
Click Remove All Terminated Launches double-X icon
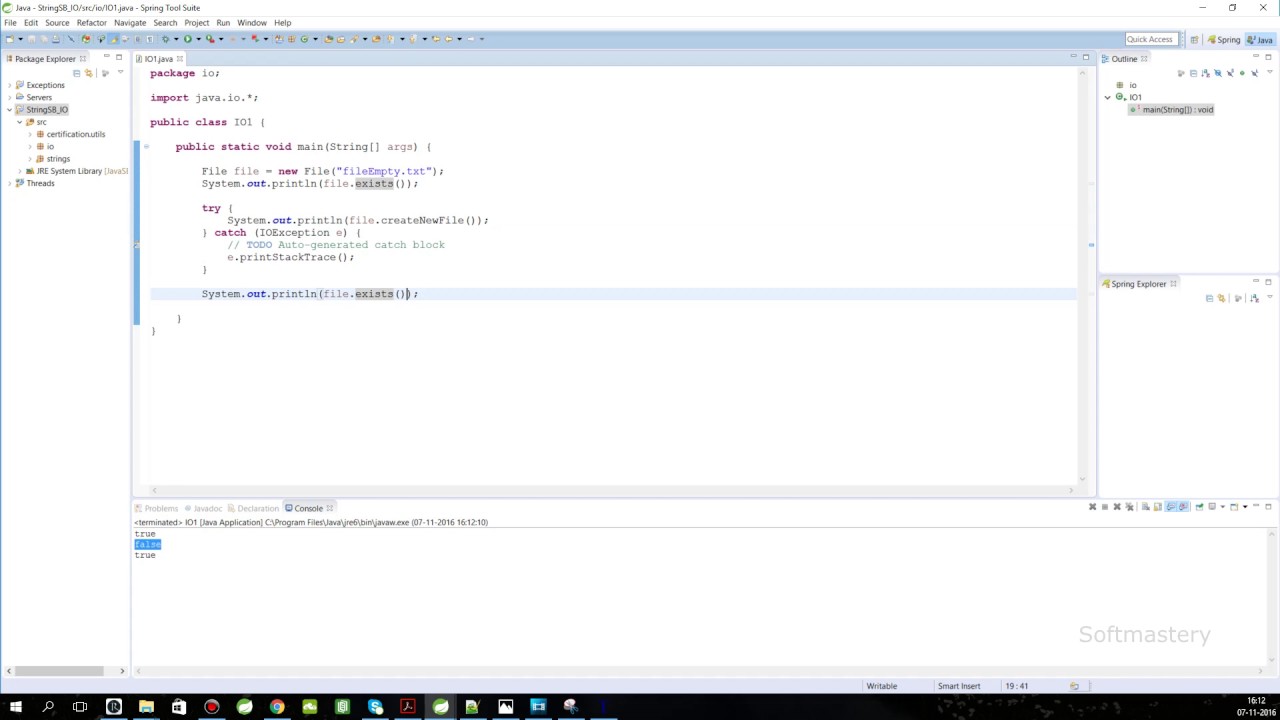(1129, 507)
